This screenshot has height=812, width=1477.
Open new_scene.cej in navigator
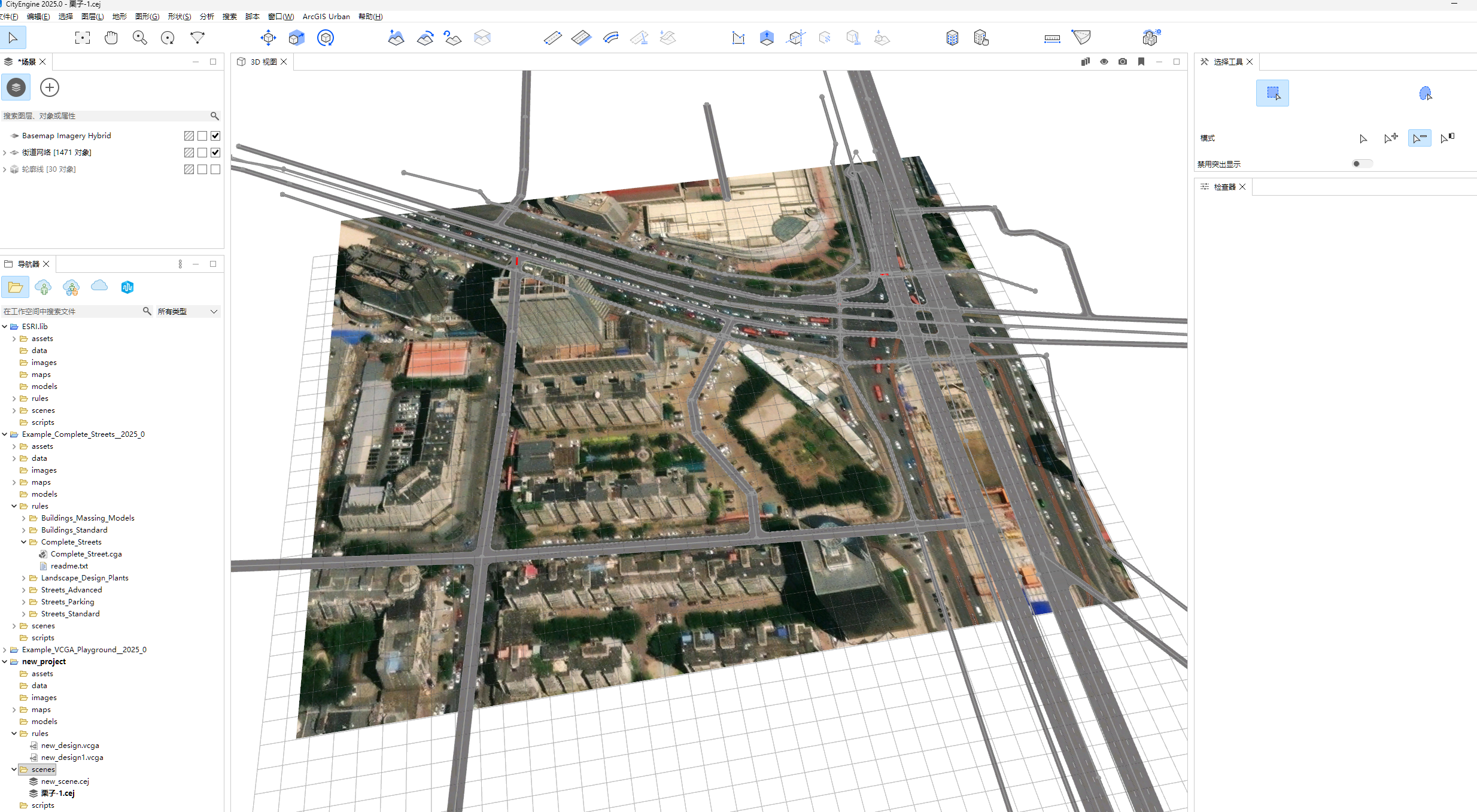(x=65, y=781)
